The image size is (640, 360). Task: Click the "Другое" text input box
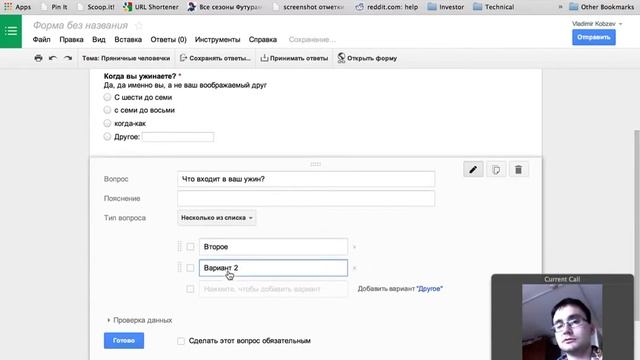coord(178,137)
